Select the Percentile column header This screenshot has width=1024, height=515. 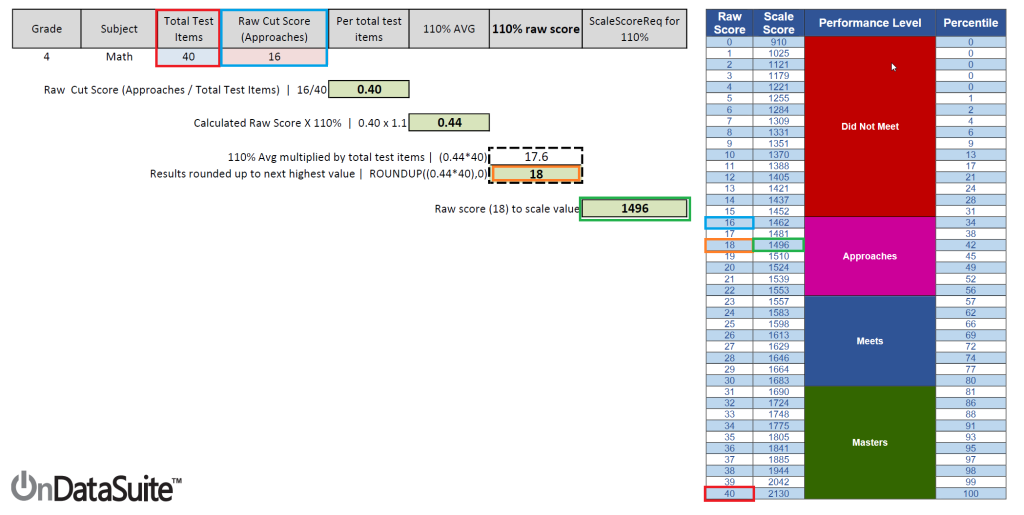970,22
